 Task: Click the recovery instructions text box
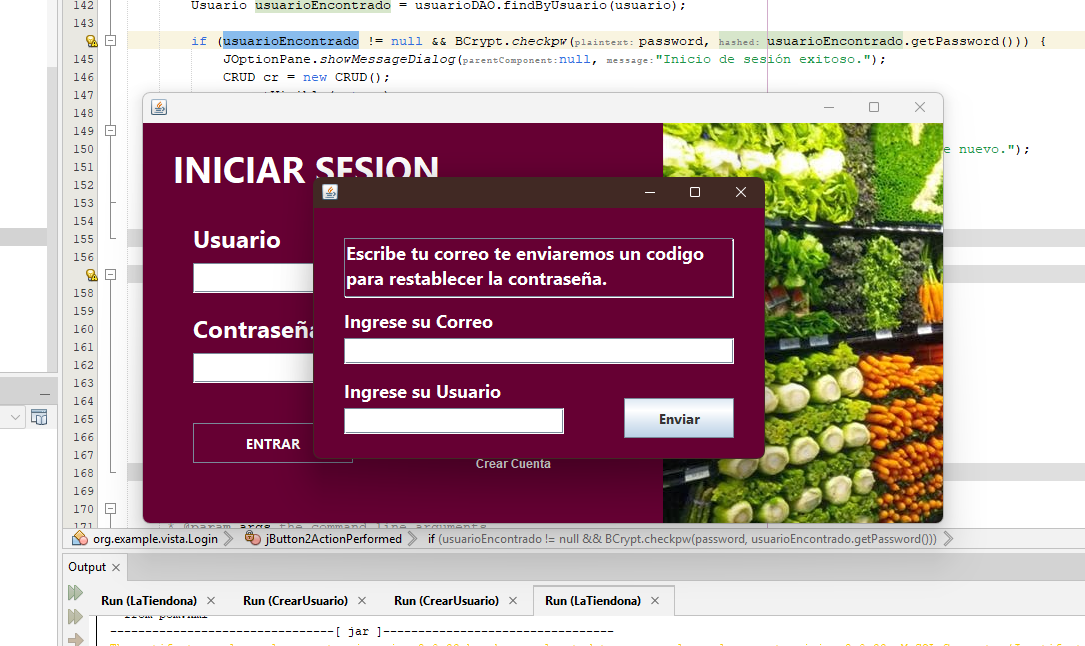(538, 268)
